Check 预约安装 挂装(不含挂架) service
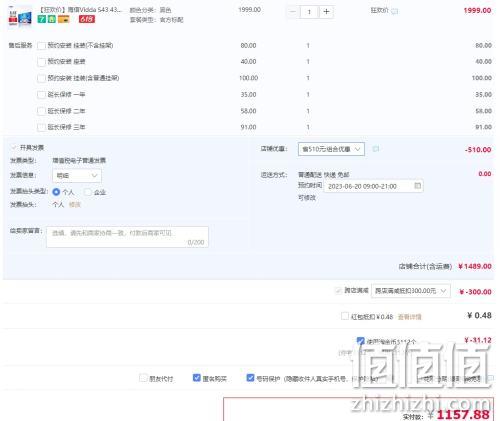500x421 pixels. click(x=41, y=46)
